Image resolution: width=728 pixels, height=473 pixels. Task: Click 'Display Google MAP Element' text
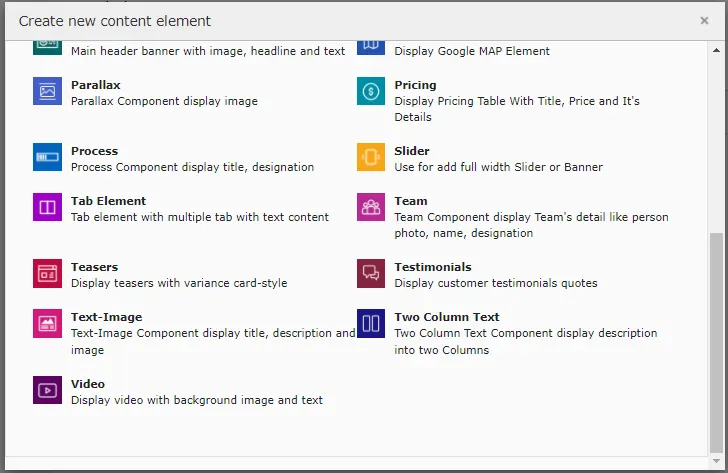coord(472,51)
